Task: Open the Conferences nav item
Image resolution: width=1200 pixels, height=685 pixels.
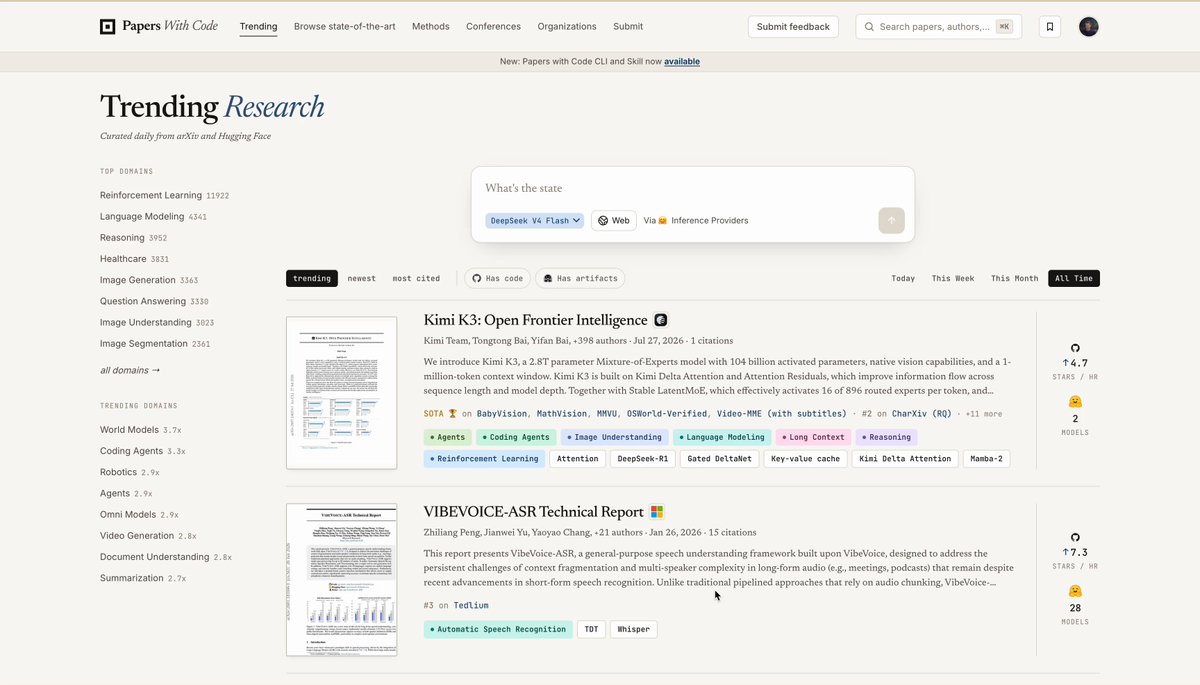Action: pos(493,26)
